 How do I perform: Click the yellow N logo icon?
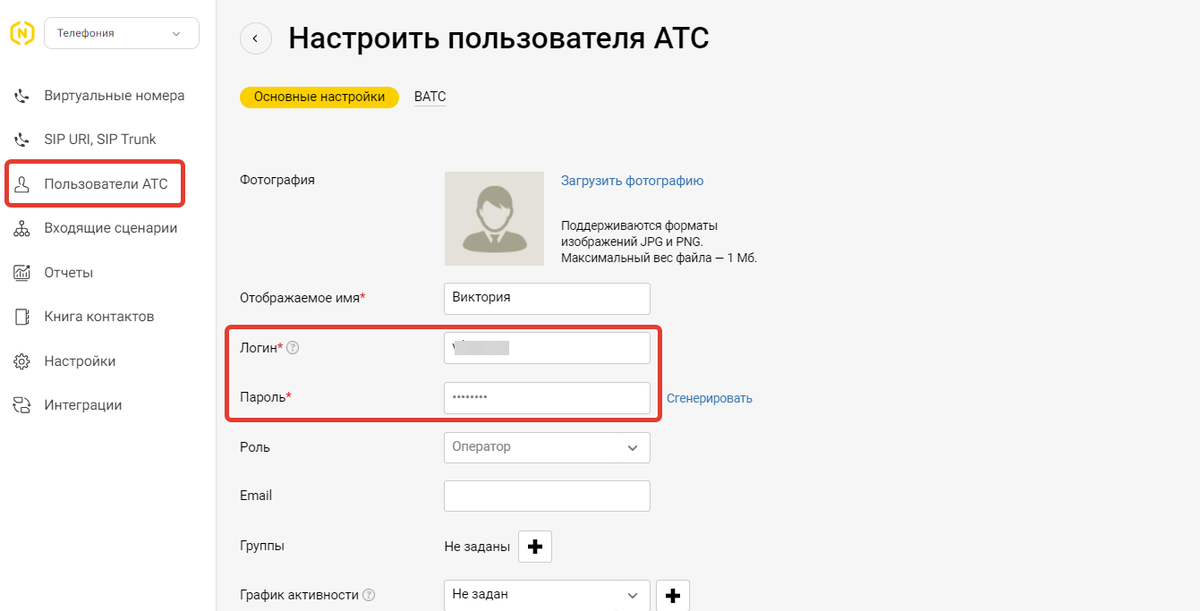[x=21, y=33]
